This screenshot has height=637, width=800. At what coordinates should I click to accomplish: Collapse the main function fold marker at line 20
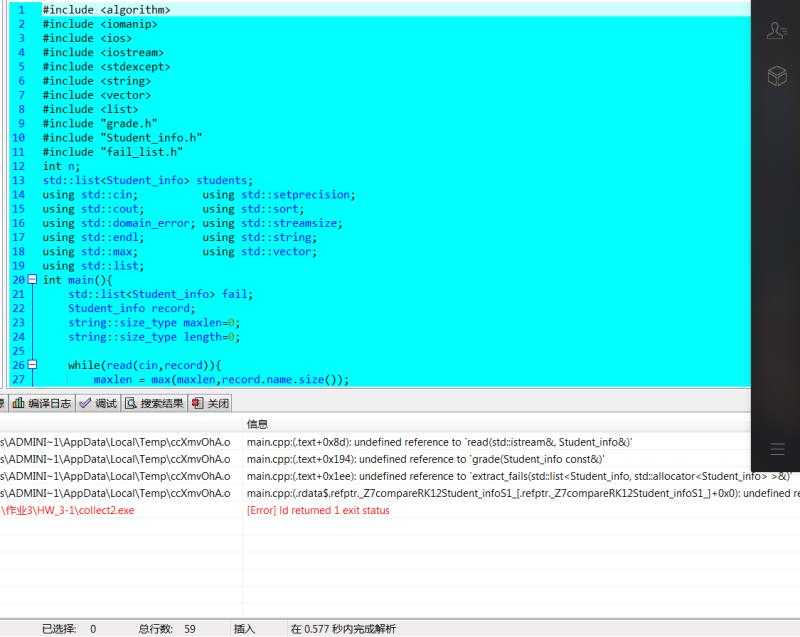32,279
